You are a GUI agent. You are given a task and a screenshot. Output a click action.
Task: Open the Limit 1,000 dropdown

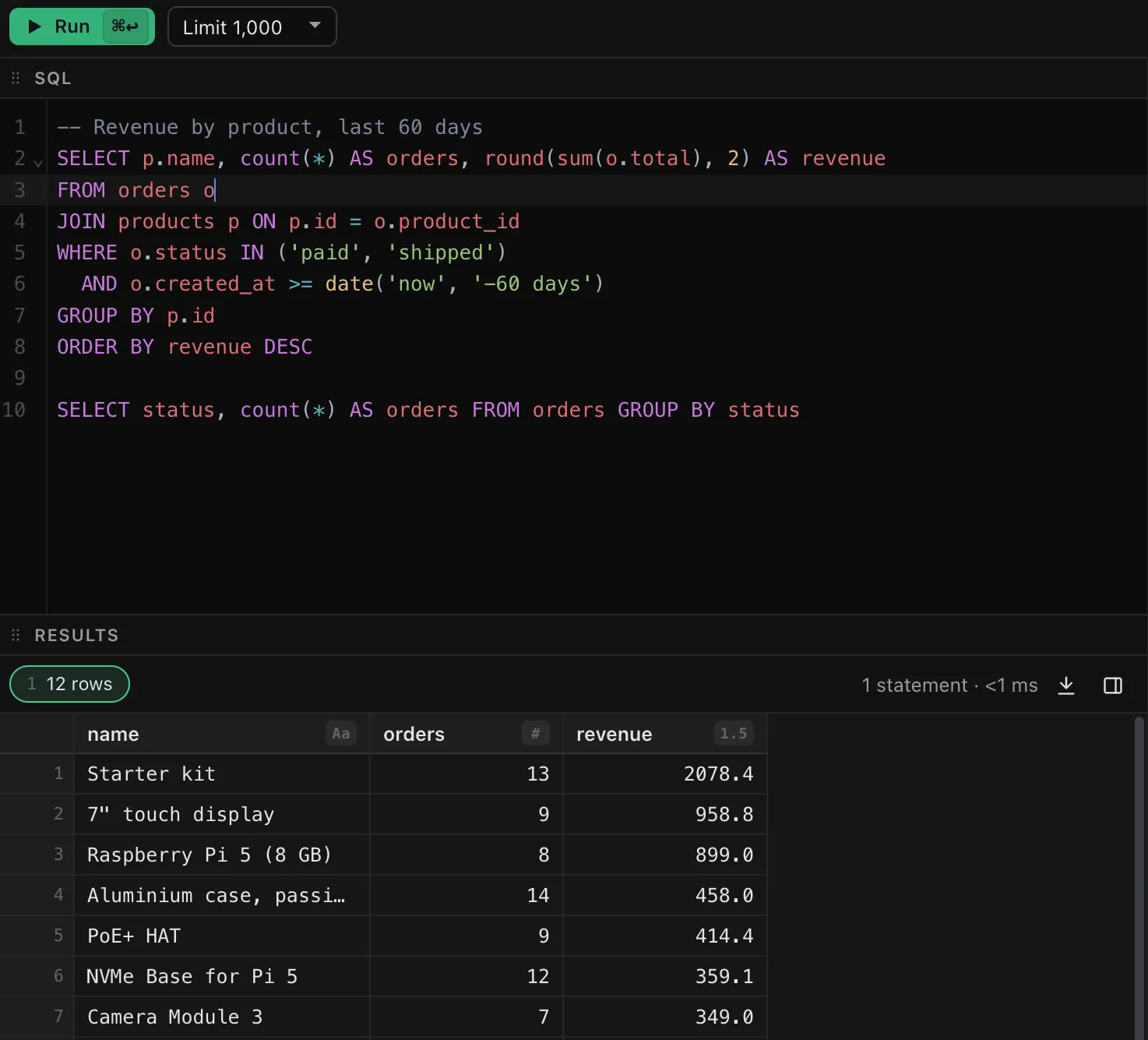point(252,26)
